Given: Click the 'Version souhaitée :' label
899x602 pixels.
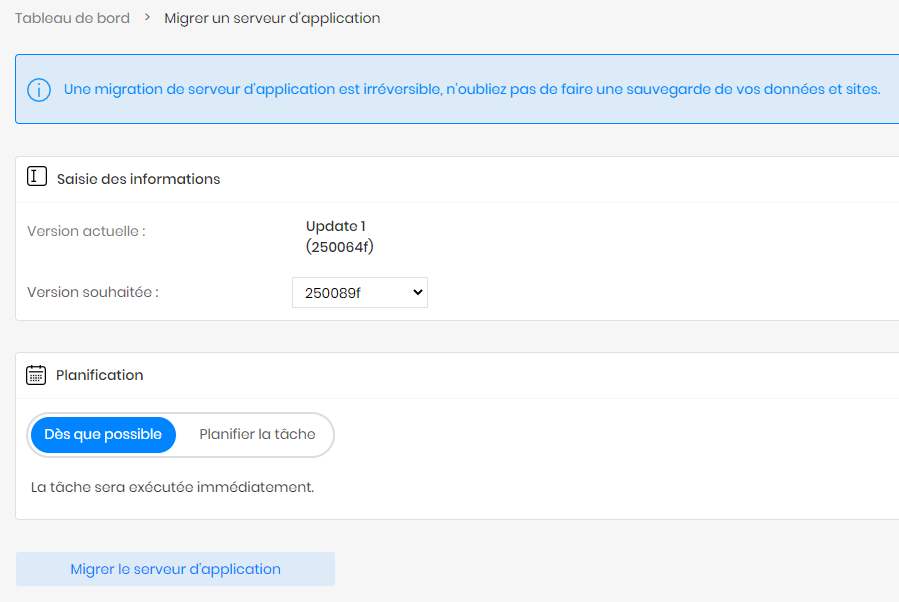Looking at the screenshot, I should pos(93,292).
